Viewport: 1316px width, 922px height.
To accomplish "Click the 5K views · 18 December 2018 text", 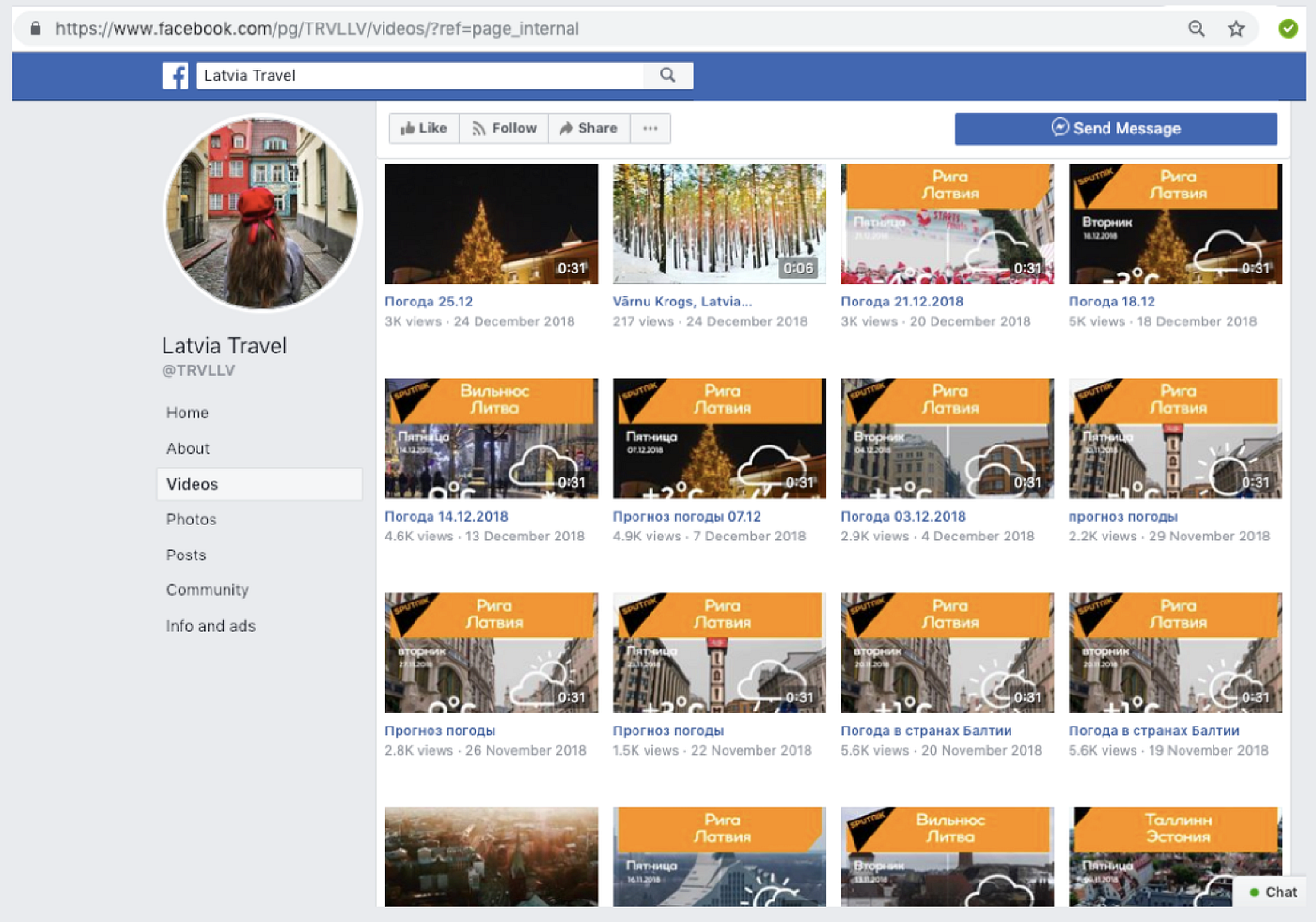I will [x=1163, y=321].
